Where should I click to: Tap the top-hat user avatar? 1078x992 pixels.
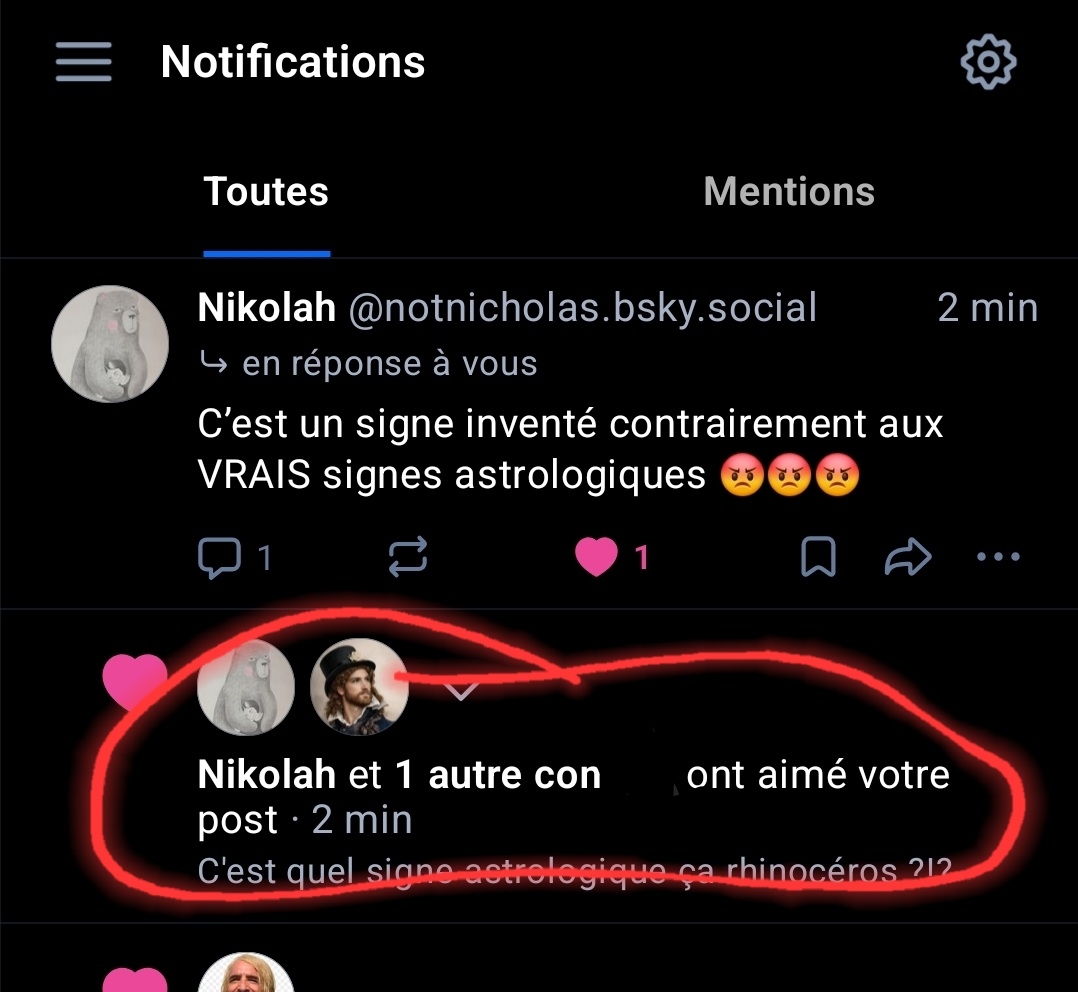359,687
